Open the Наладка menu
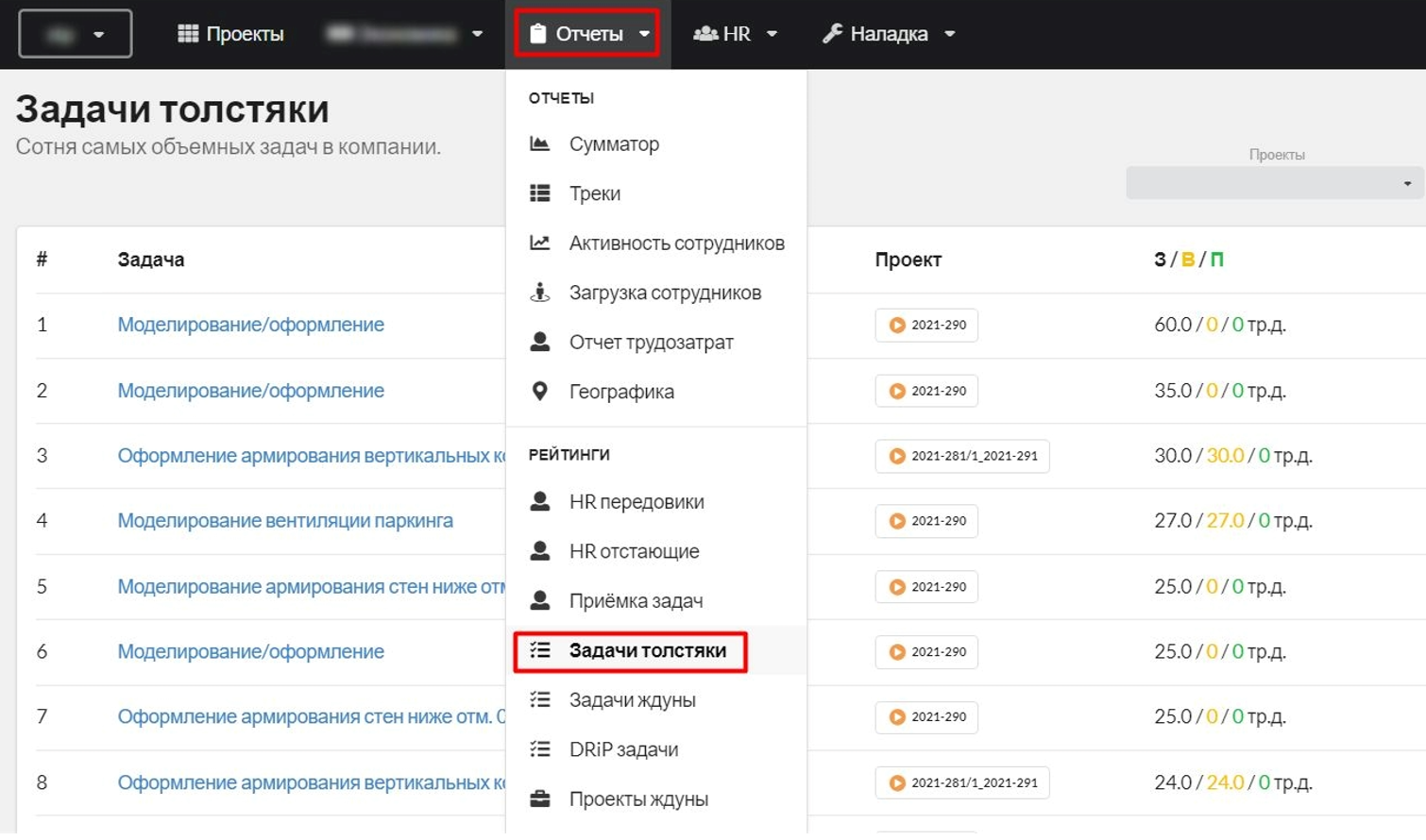This screenshot has width=1426, height=840. (x=889, y=34)
